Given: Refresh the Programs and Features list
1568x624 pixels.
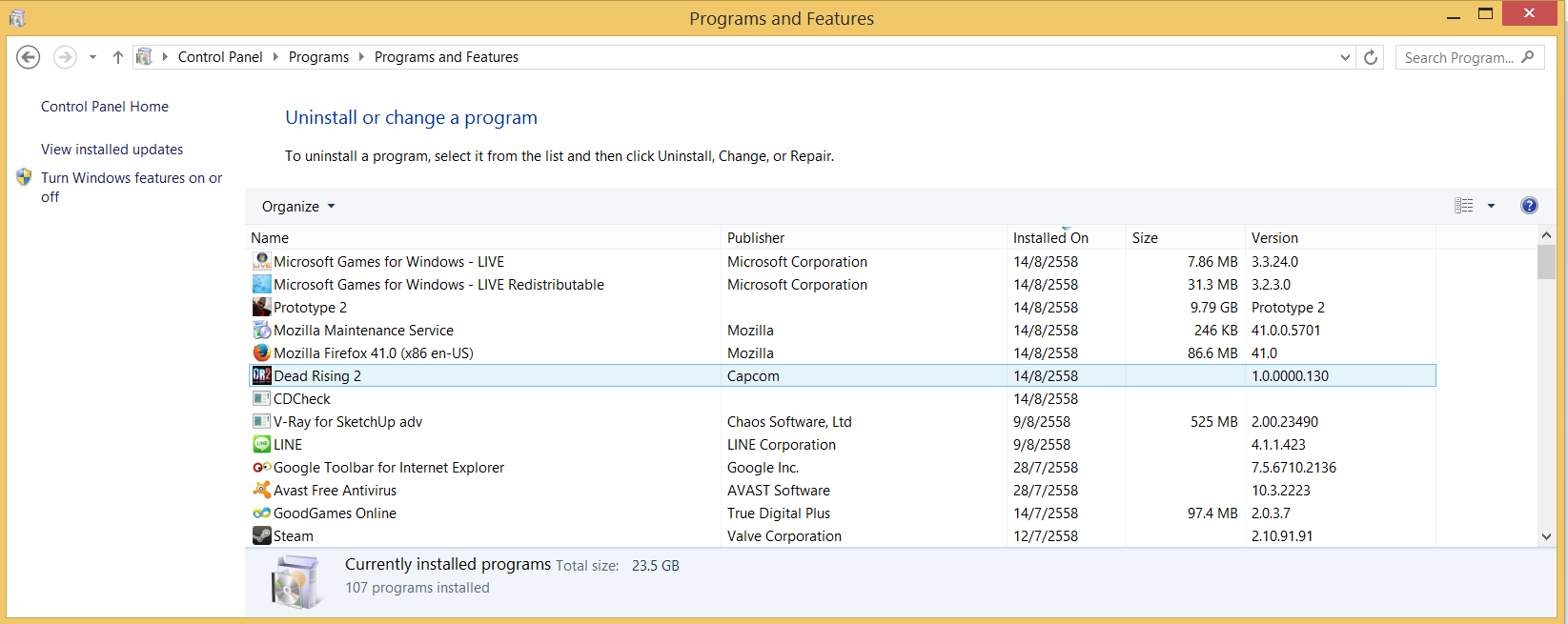Looking at the screenshot, I should 1371,57.
